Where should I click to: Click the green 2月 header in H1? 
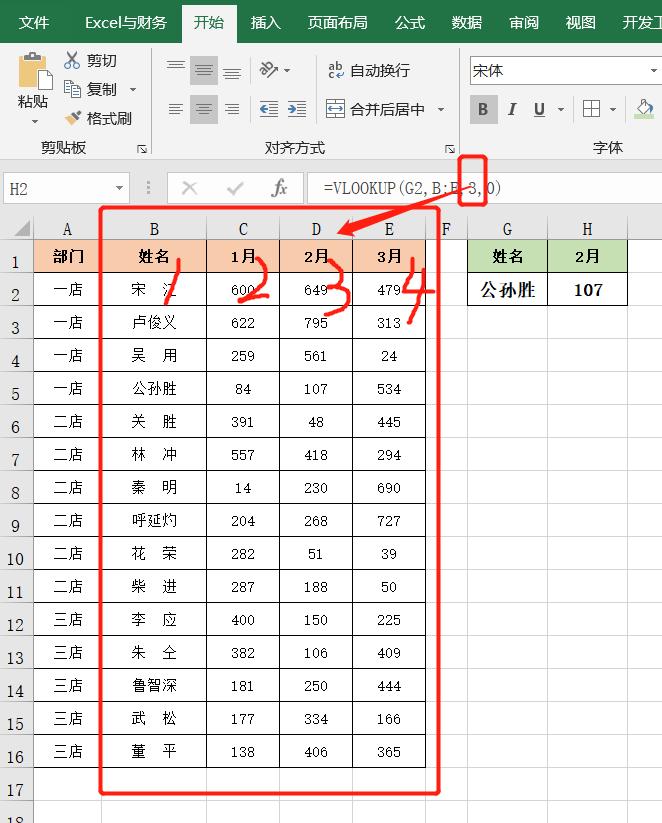587,256
